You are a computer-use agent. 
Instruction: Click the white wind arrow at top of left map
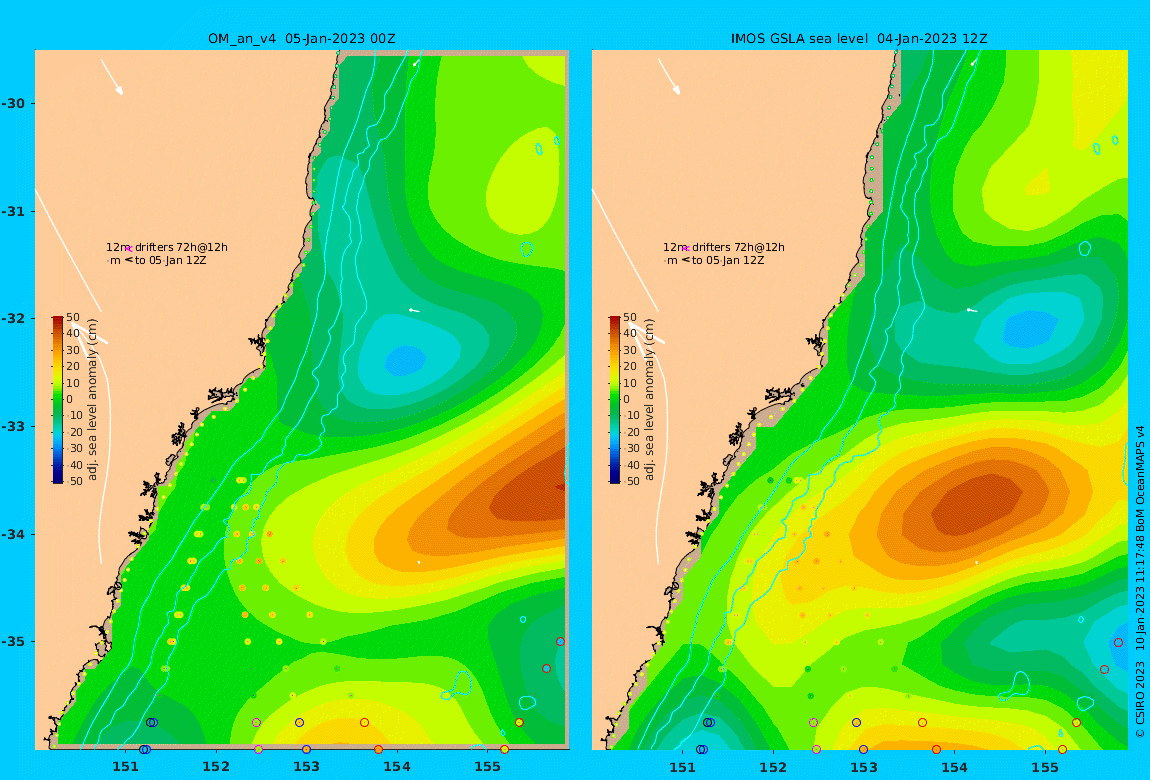[x=111, y=77]
